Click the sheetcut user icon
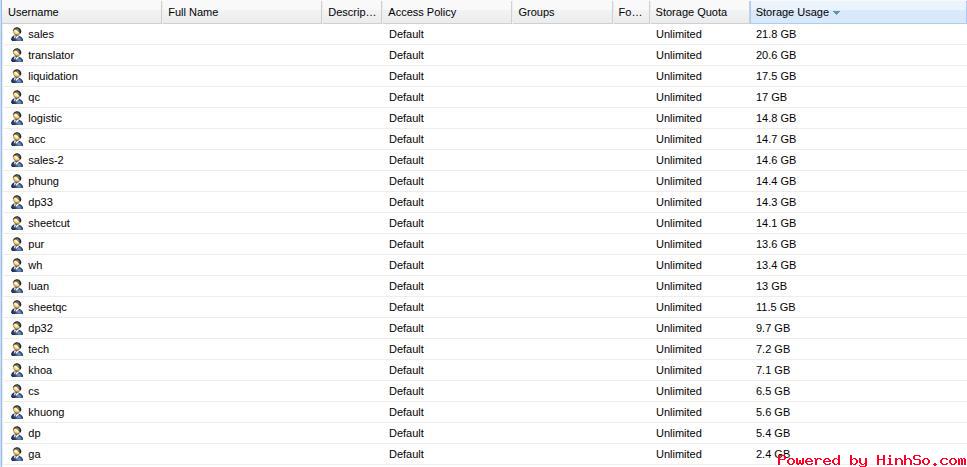The width and height of the screenshot is (967, 467). (17, 223)
